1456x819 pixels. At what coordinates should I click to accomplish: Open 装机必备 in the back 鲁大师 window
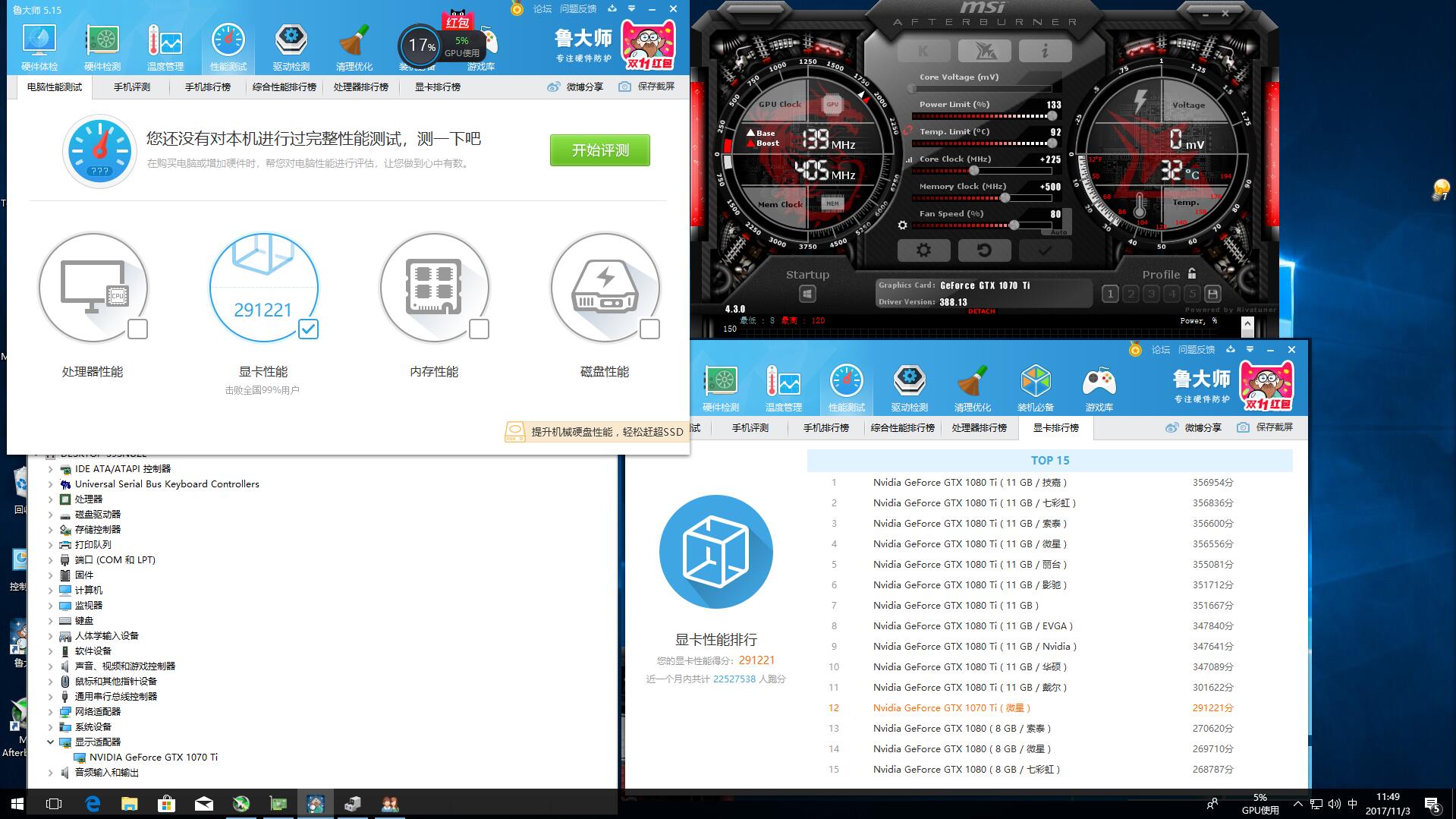point(1036,388)
